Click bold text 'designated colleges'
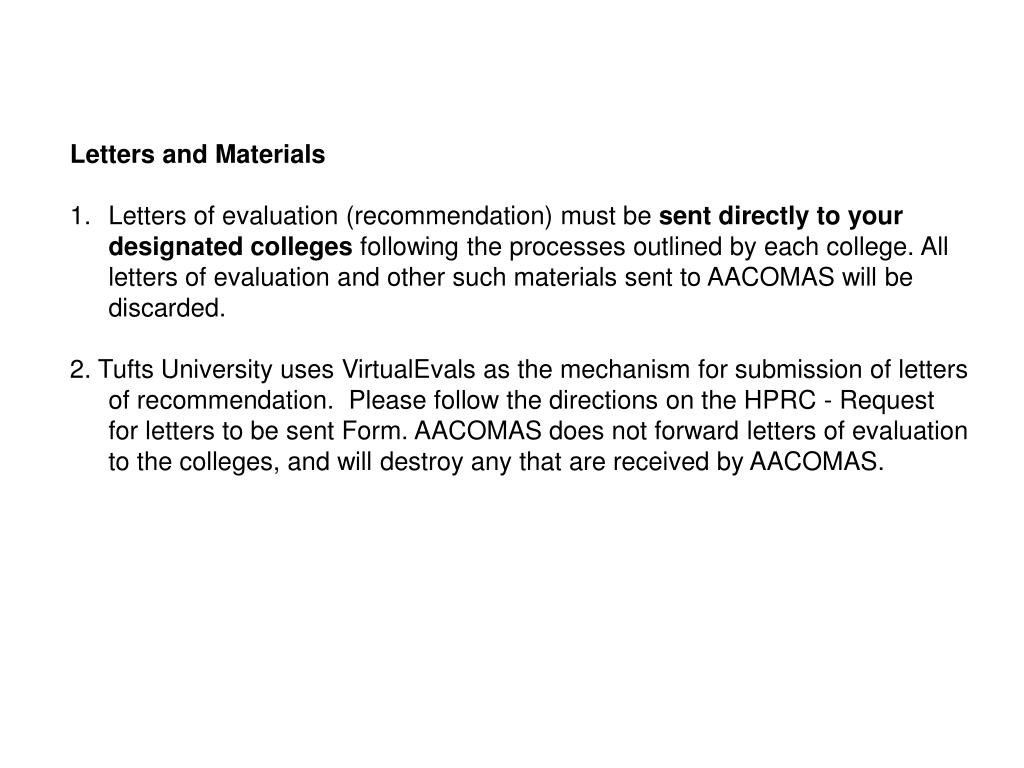Viewport: 1024px width, 768px height. [x=230, y=247]
